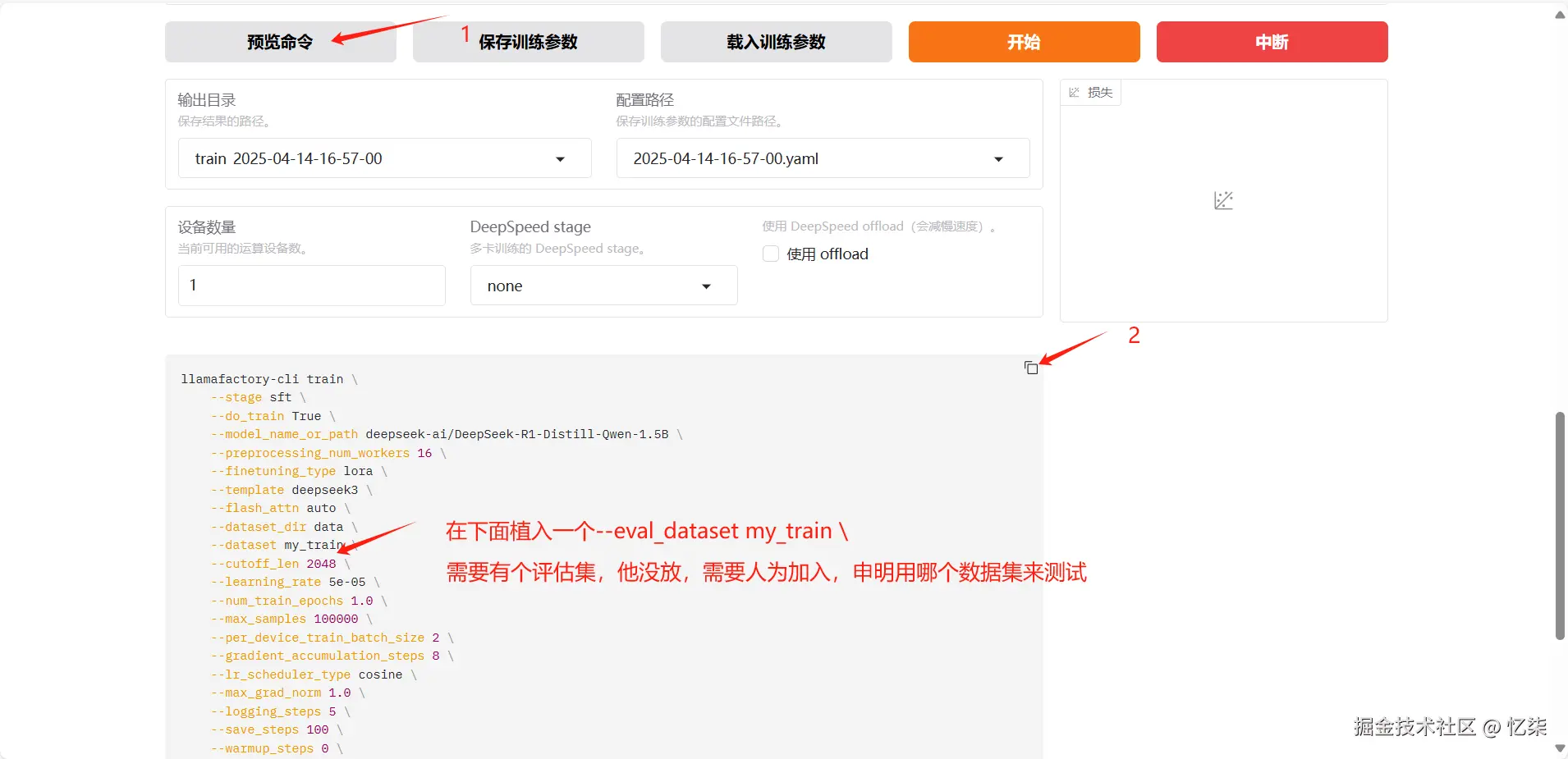Click the '--gradient_accumulation_steps 8' line

(x=332, y=656)
